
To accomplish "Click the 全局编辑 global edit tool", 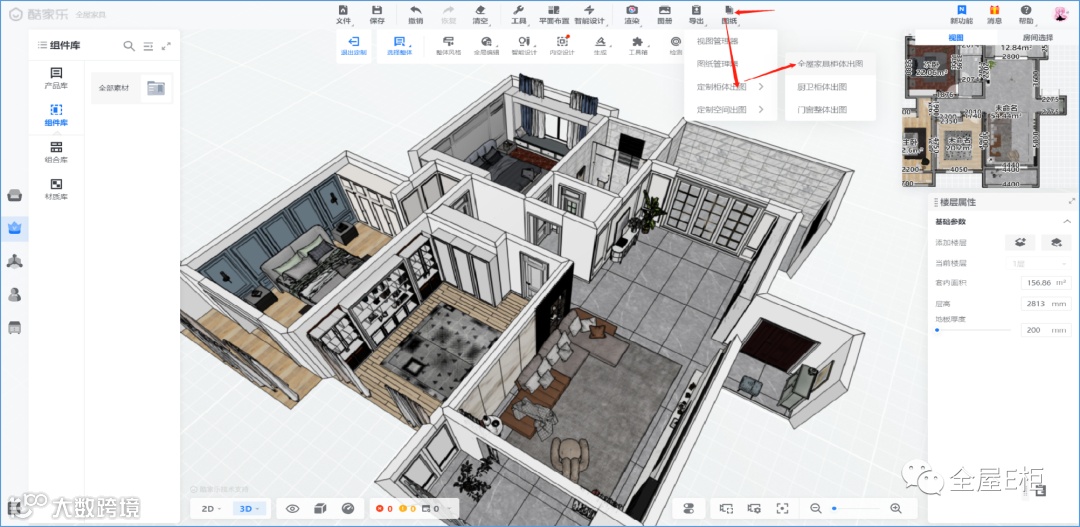I will click(x=486, y=46).
